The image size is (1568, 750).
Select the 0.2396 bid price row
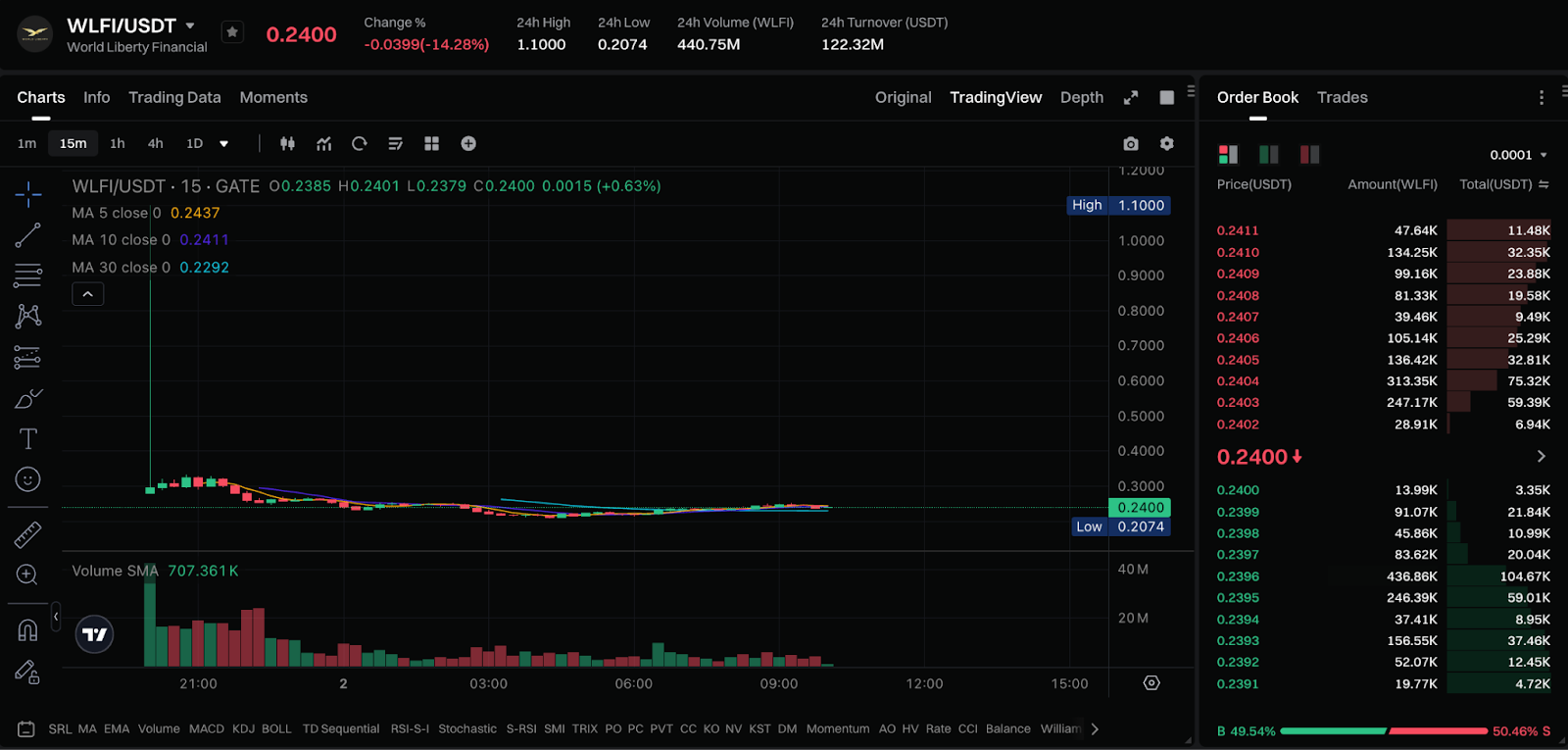point(1383,576)
